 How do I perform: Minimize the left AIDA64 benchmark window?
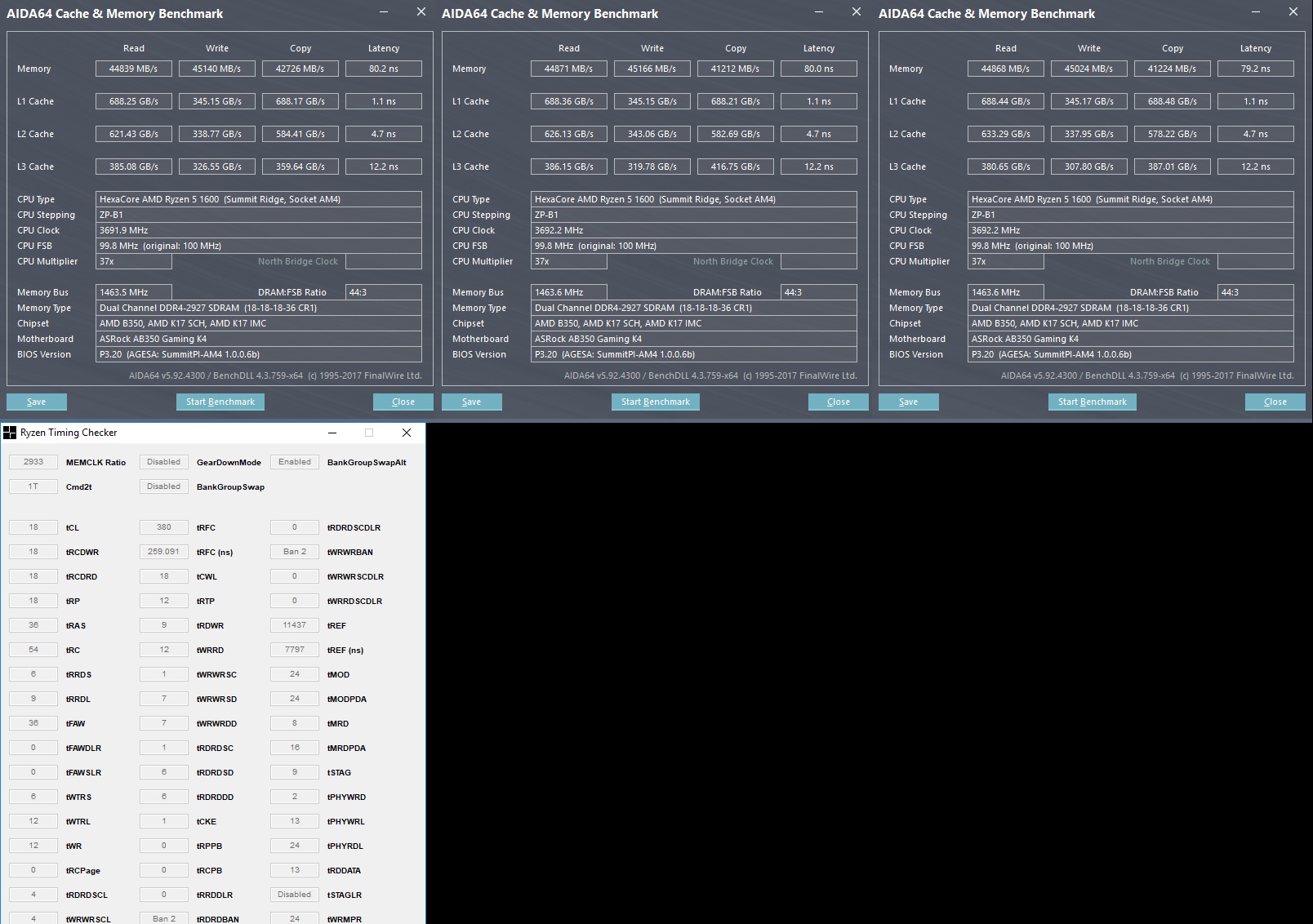(x=385, y=12)
